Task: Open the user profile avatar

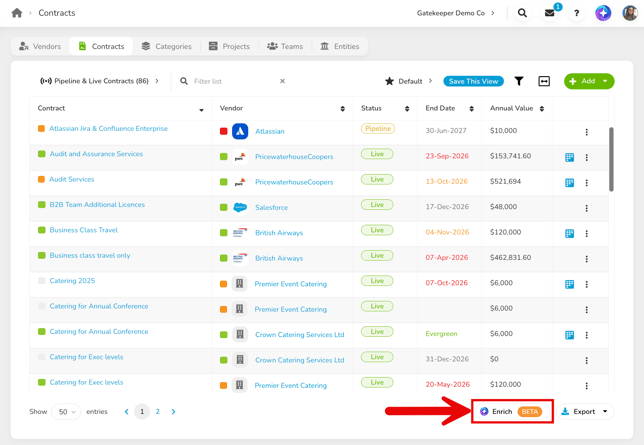Action: (630, 13)
